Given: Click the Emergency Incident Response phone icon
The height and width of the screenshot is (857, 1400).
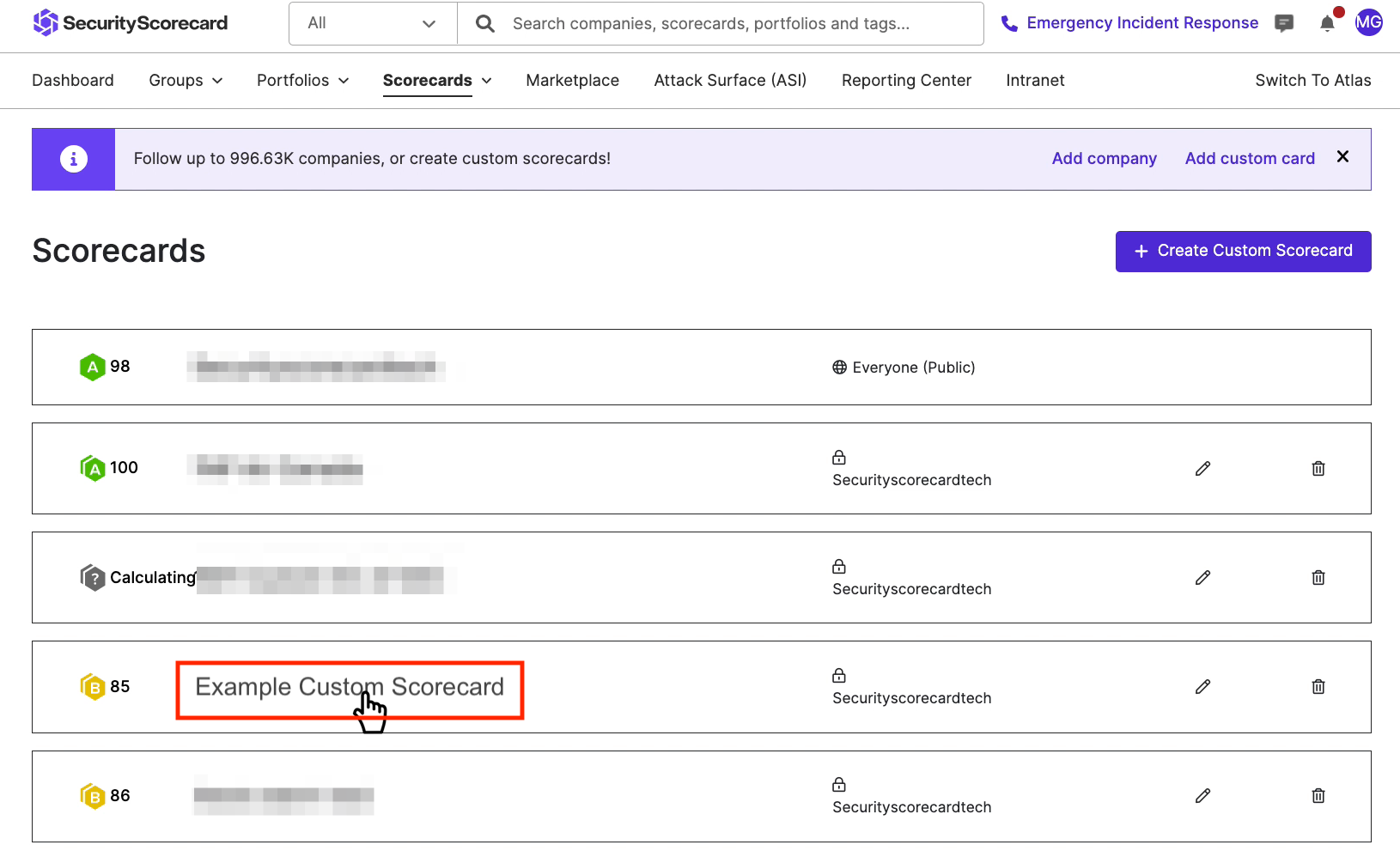Looking at the screenshot, I should [1009, 24].
